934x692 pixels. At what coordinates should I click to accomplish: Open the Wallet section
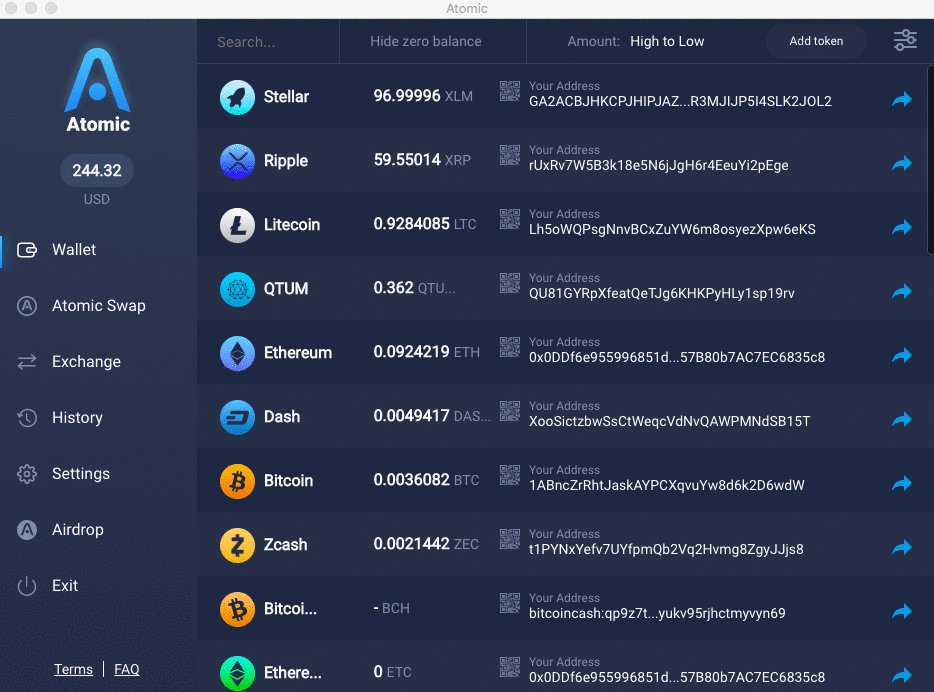(73, 250)
